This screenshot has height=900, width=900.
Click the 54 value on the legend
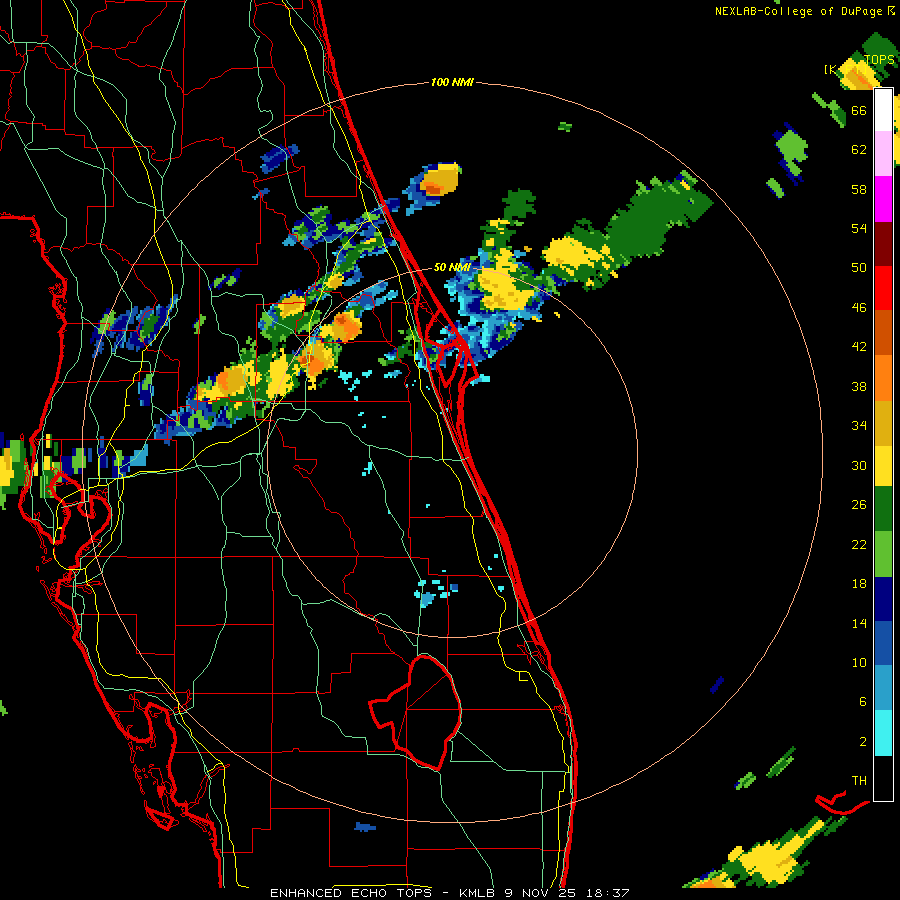859,228
